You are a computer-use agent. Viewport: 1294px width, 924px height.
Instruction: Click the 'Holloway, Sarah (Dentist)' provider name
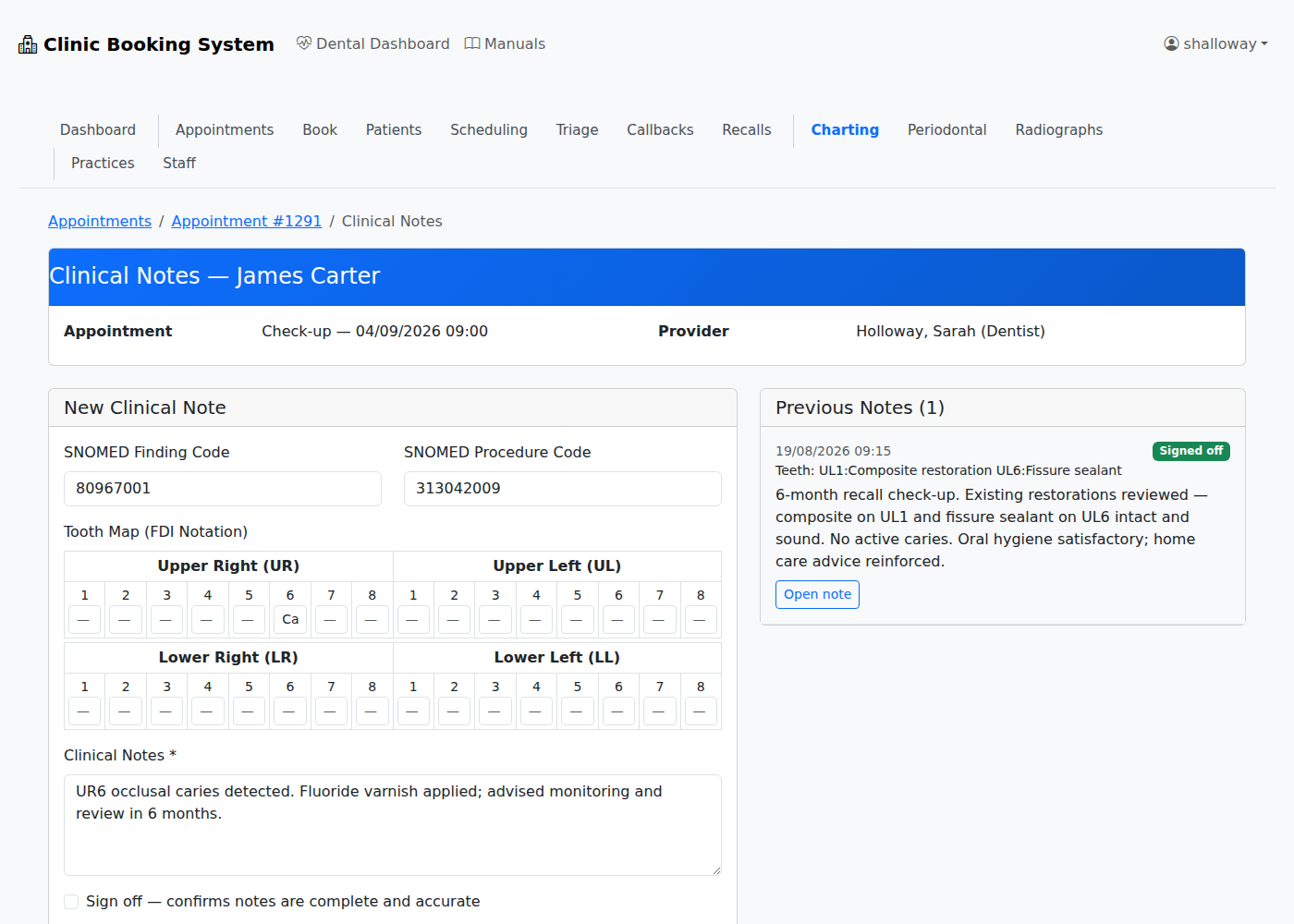[950, 332]
